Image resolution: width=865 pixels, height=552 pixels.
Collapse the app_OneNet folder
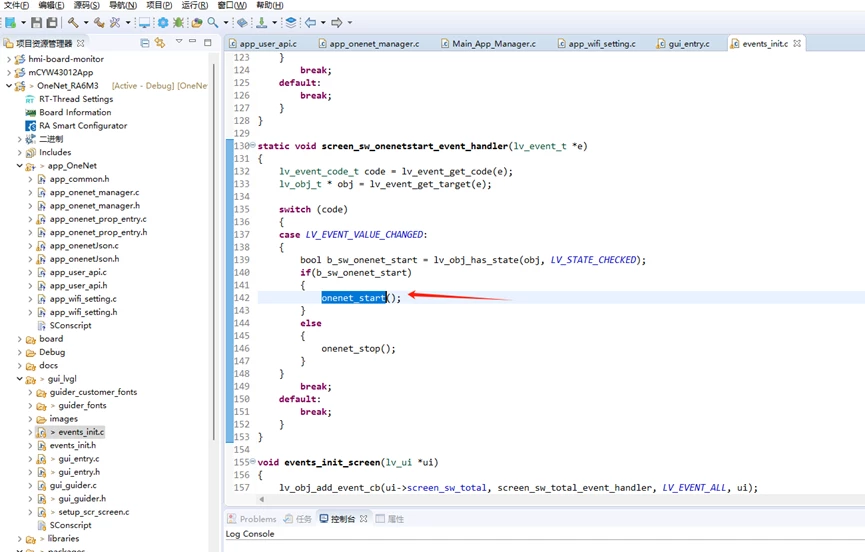tap(19, 165)
